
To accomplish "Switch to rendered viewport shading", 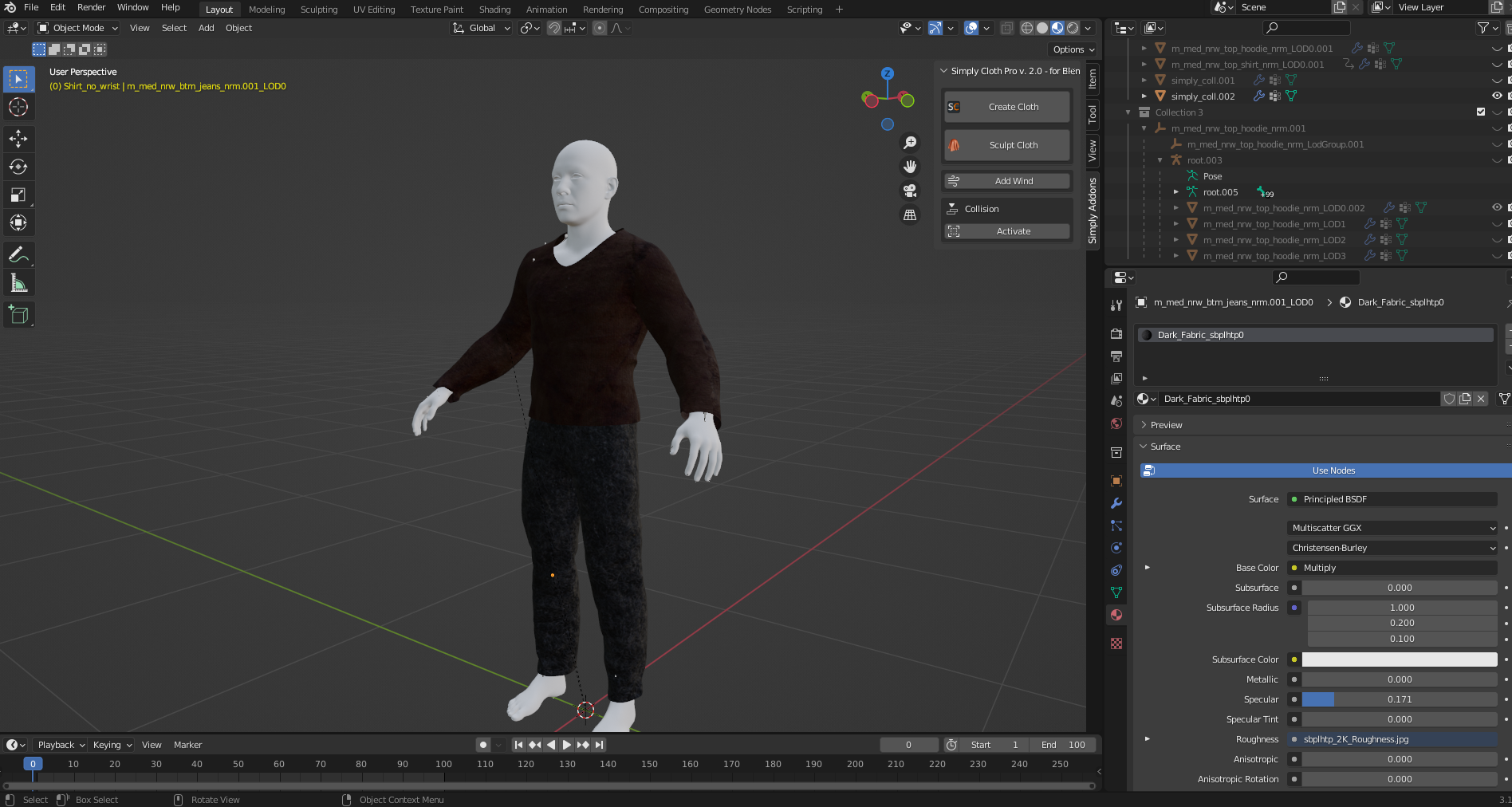I will (1073, 28).
